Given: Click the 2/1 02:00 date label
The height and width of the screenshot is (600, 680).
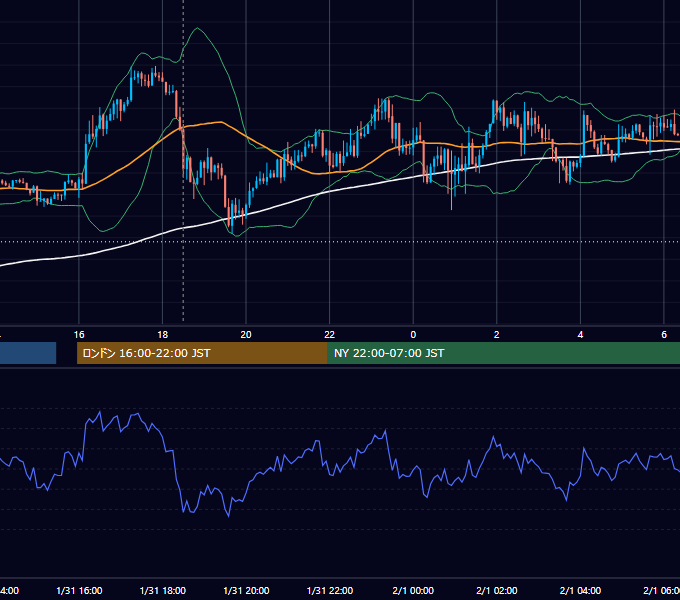Looking at the screenshot, I should [497, 590].
